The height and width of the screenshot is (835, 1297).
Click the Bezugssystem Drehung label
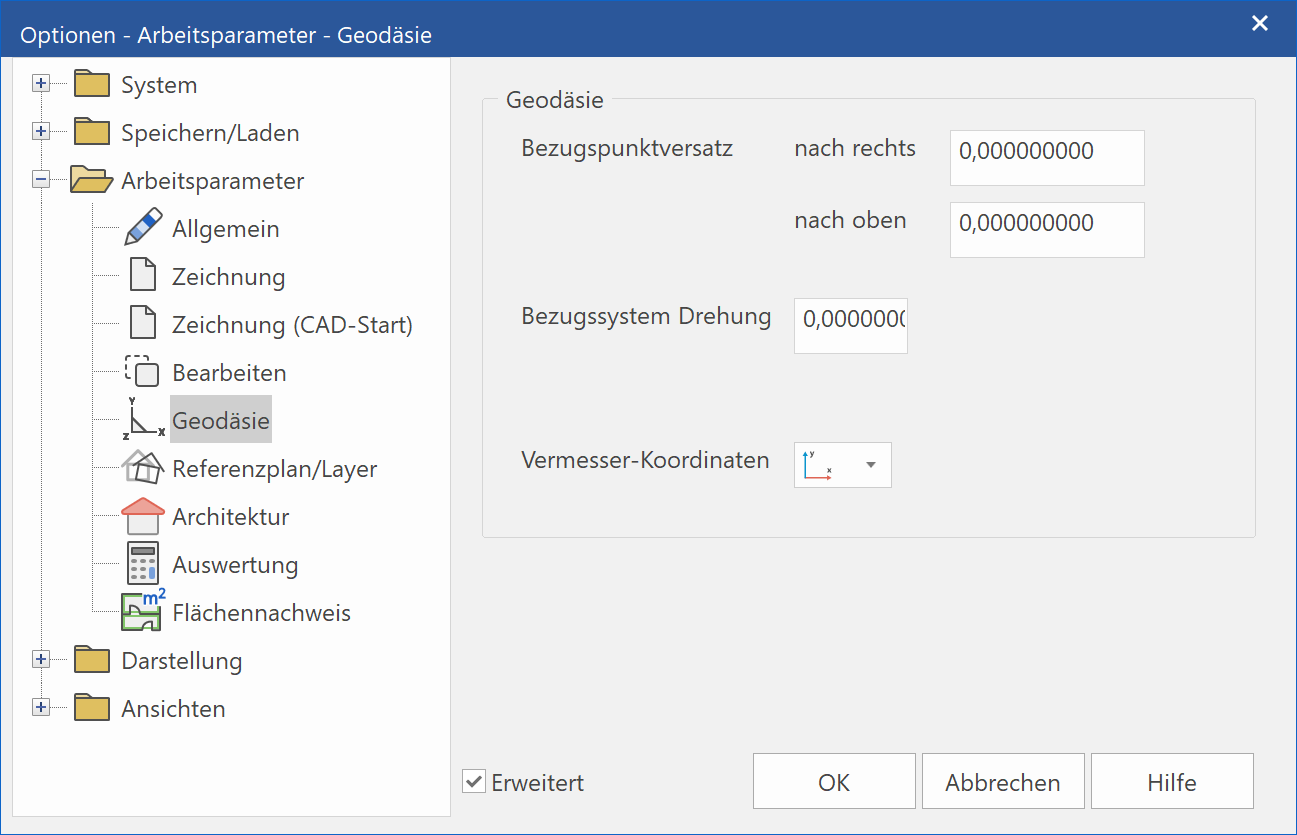[x=646, y=317]
